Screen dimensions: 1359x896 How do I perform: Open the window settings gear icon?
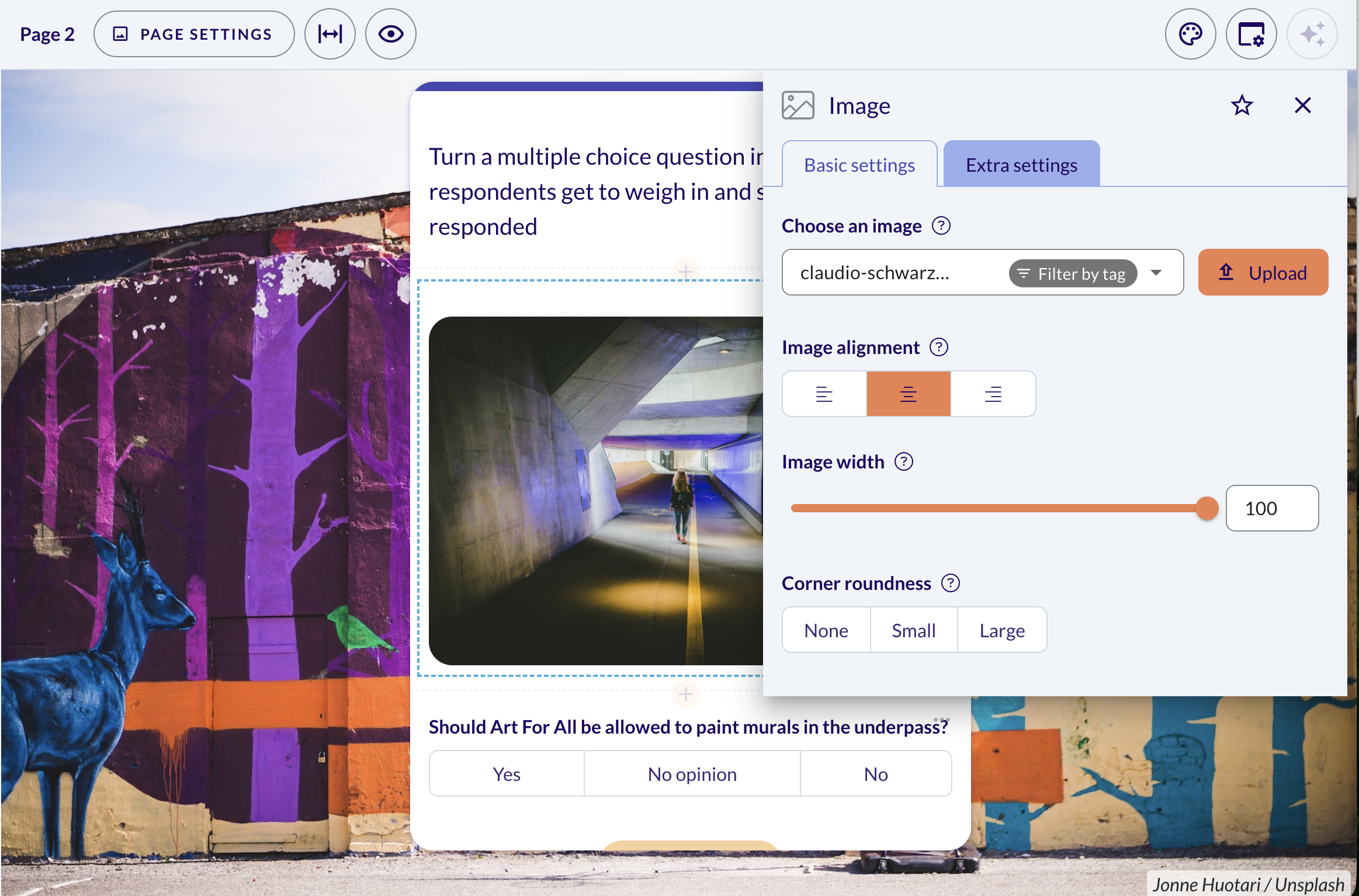pos(1251,34)
